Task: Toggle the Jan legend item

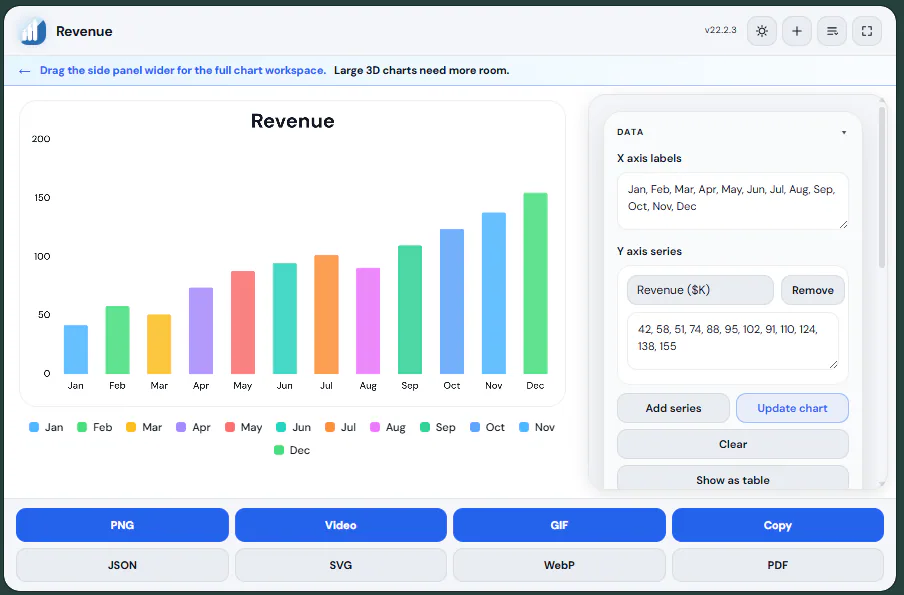Action: pos(46,427)
